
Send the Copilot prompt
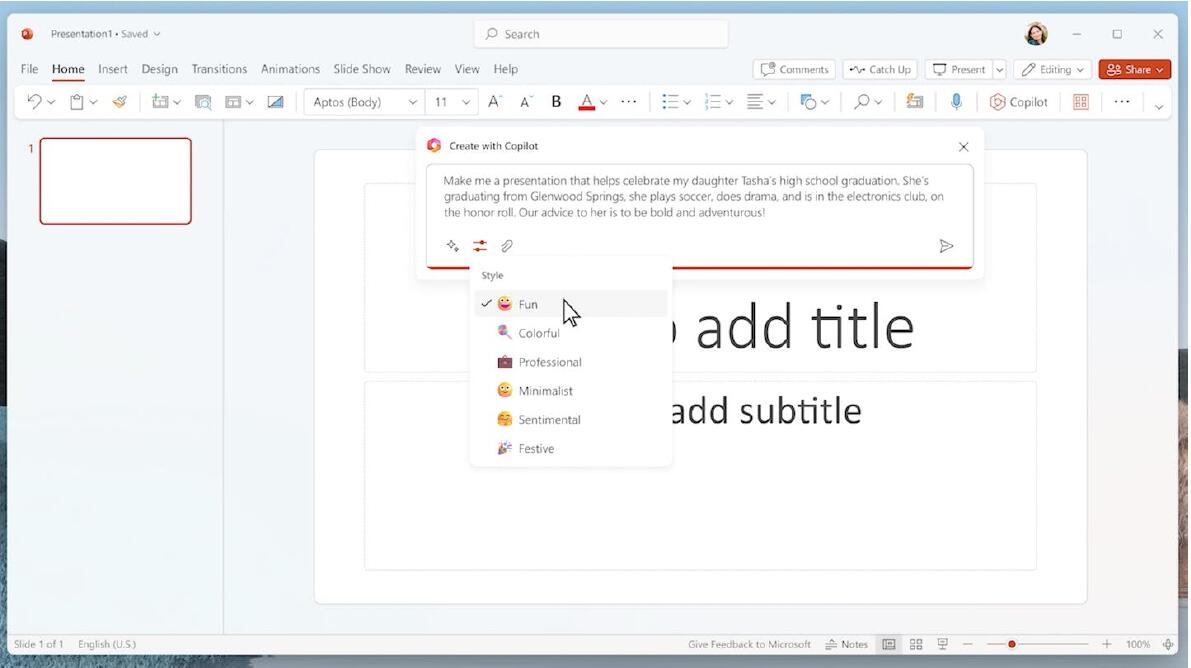946,245
